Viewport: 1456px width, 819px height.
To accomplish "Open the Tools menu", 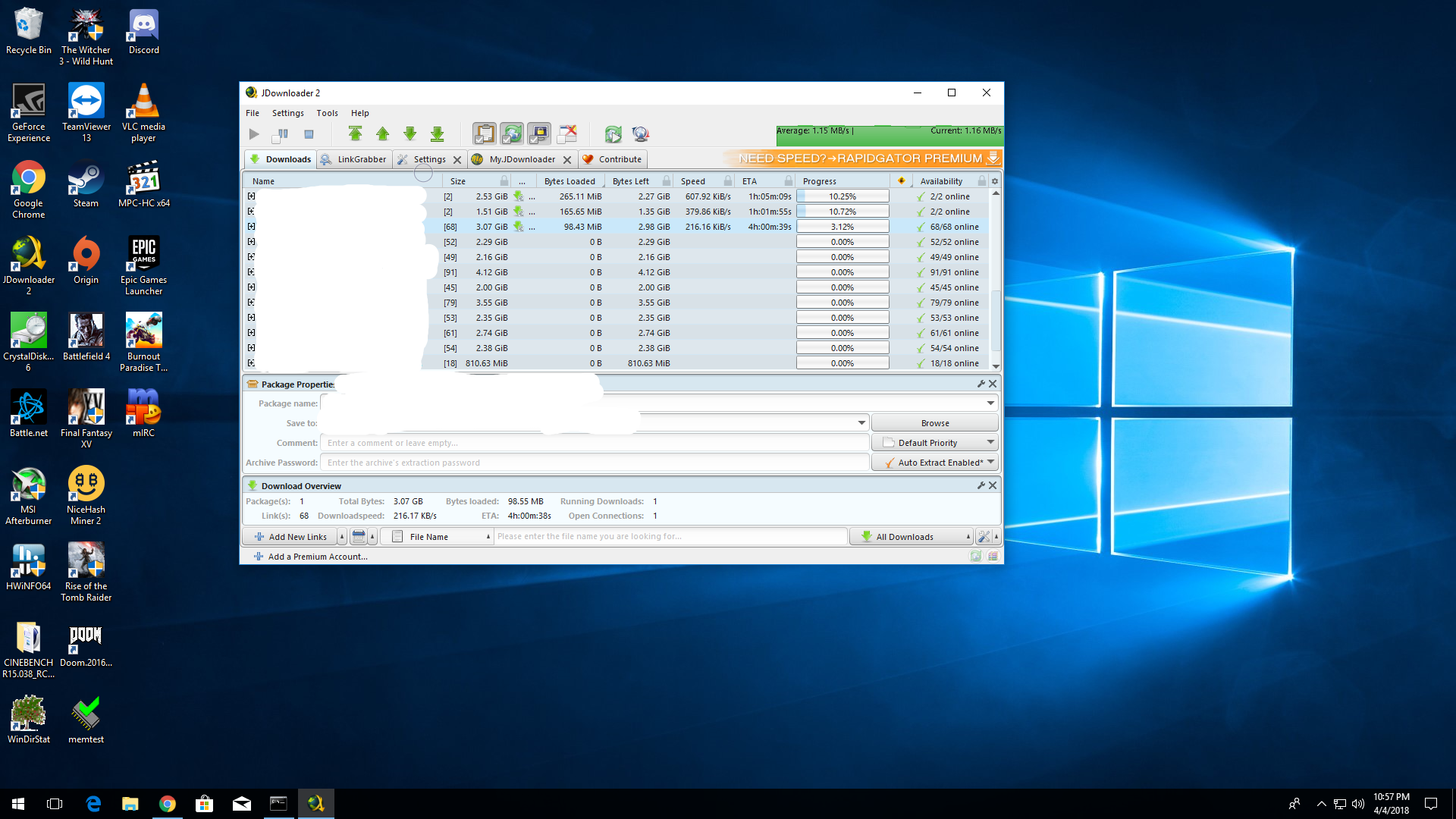I will [327, 113].
